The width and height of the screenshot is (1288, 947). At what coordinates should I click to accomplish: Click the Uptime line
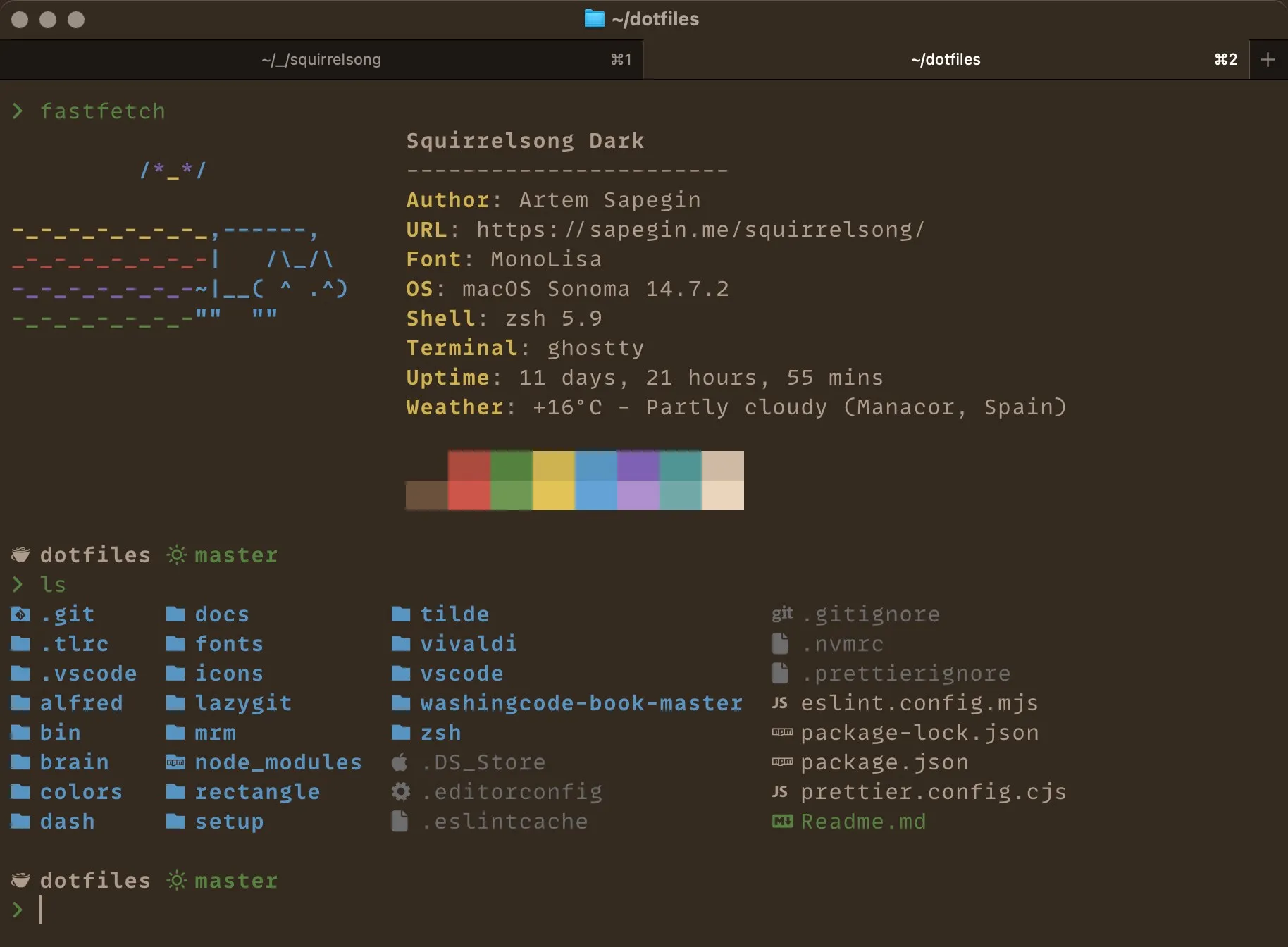pos(645,378)
